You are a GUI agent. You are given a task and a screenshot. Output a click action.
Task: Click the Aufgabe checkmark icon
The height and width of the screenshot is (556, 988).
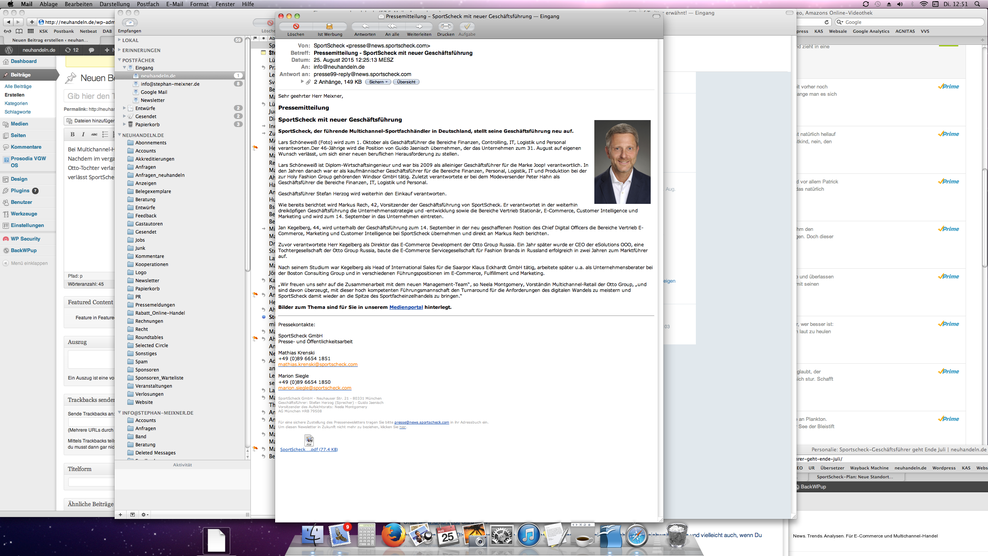pos(467,26)
